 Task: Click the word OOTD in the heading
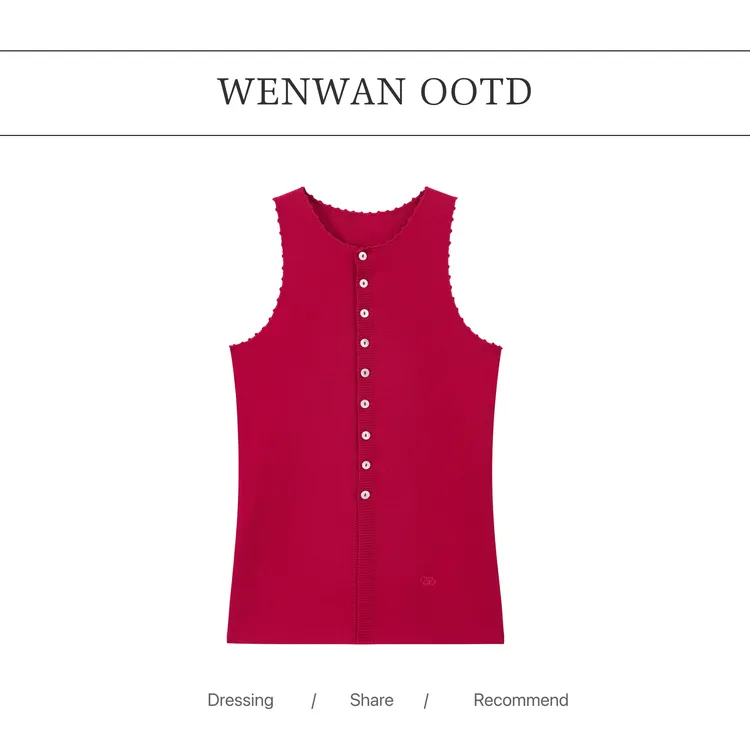click(476, 91)
